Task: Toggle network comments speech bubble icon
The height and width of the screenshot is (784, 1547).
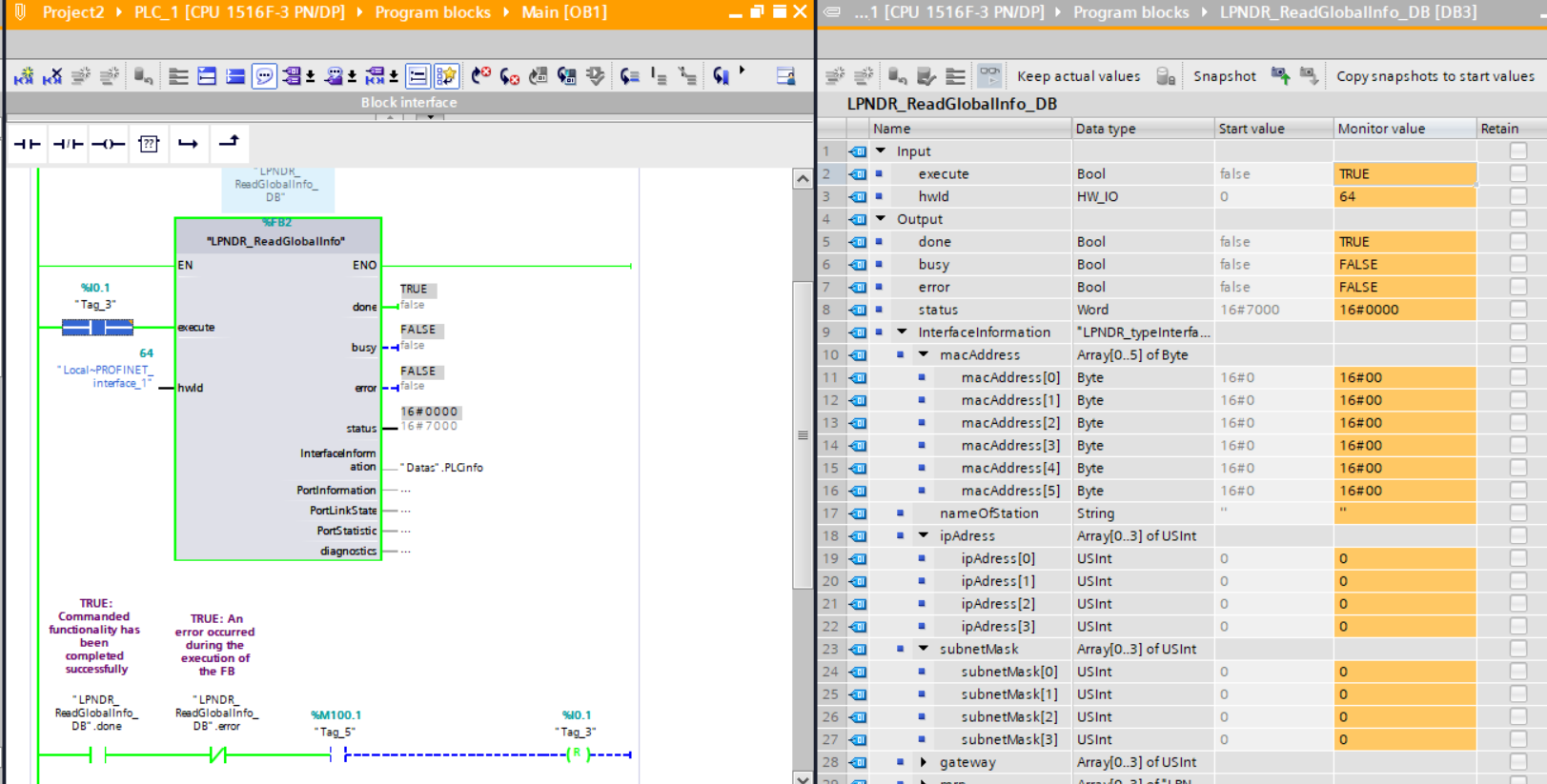Action: coord(264,76)
